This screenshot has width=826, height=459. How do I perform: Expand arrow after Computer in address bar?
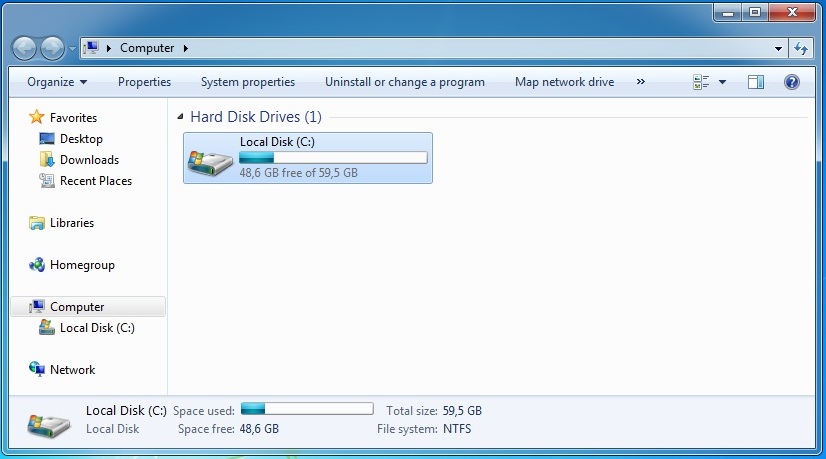[185, 48]
